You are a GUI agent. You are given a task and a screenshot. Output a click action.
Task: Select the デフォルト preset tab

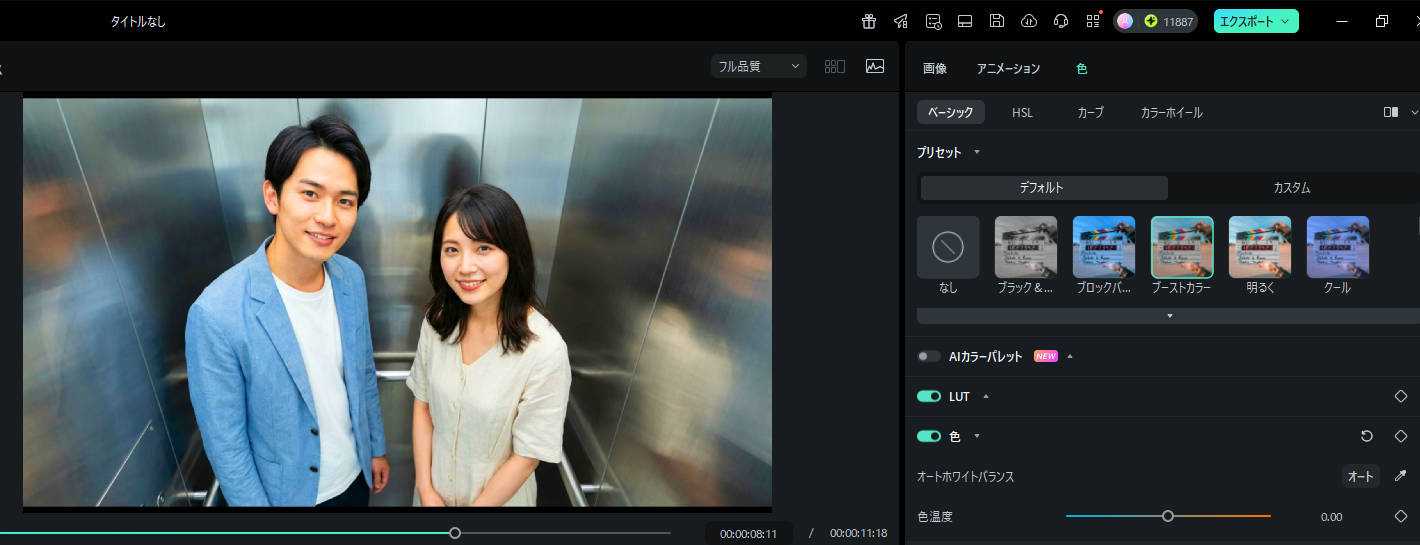[x=1043, y=188]
